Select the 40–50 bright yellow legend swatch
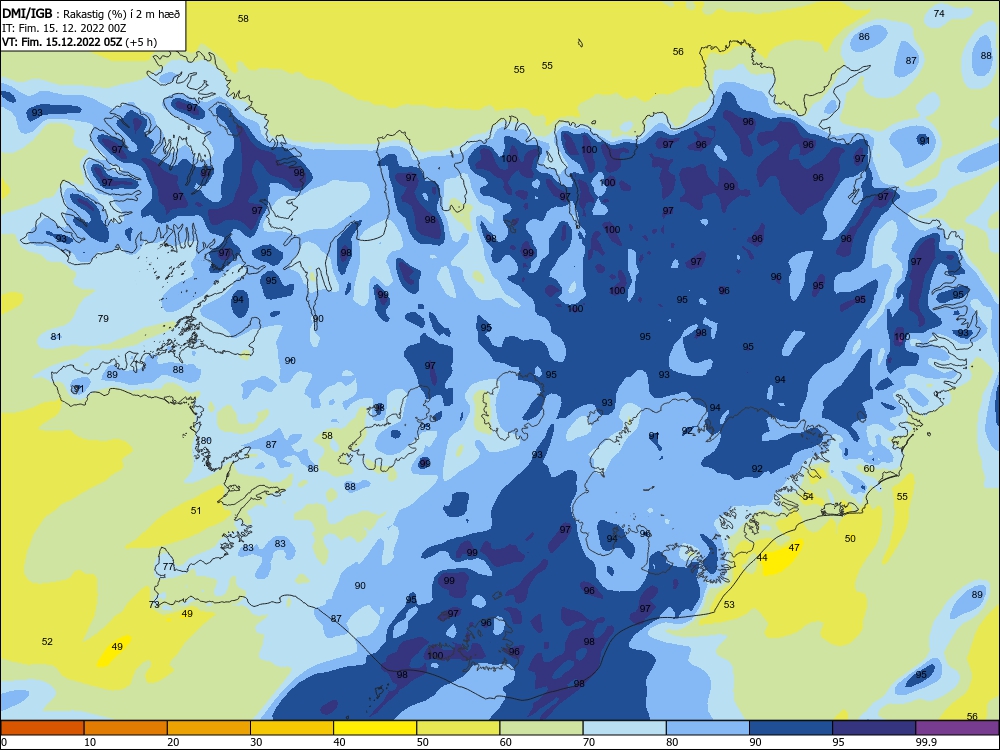Image resolution: width=1000 pixels, height=750 pixels. (x=375, y=728)
